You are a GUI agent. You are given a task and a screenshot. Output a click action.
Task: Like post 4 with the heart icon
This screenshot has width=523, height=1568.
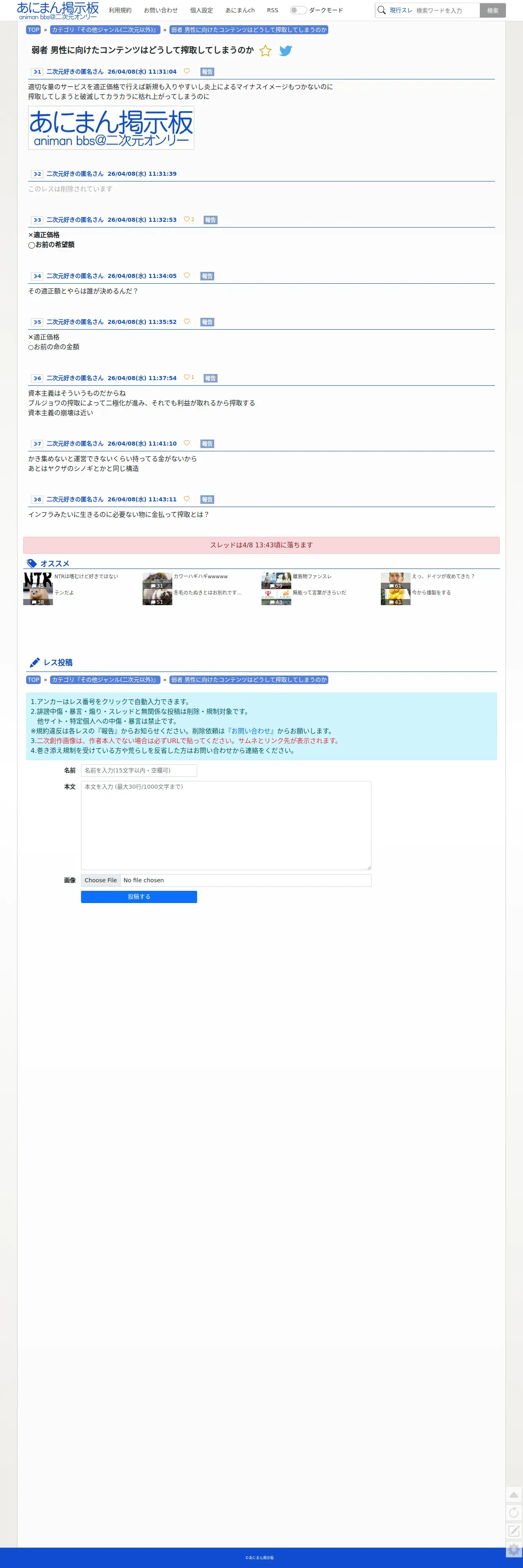tap(187, 276)
